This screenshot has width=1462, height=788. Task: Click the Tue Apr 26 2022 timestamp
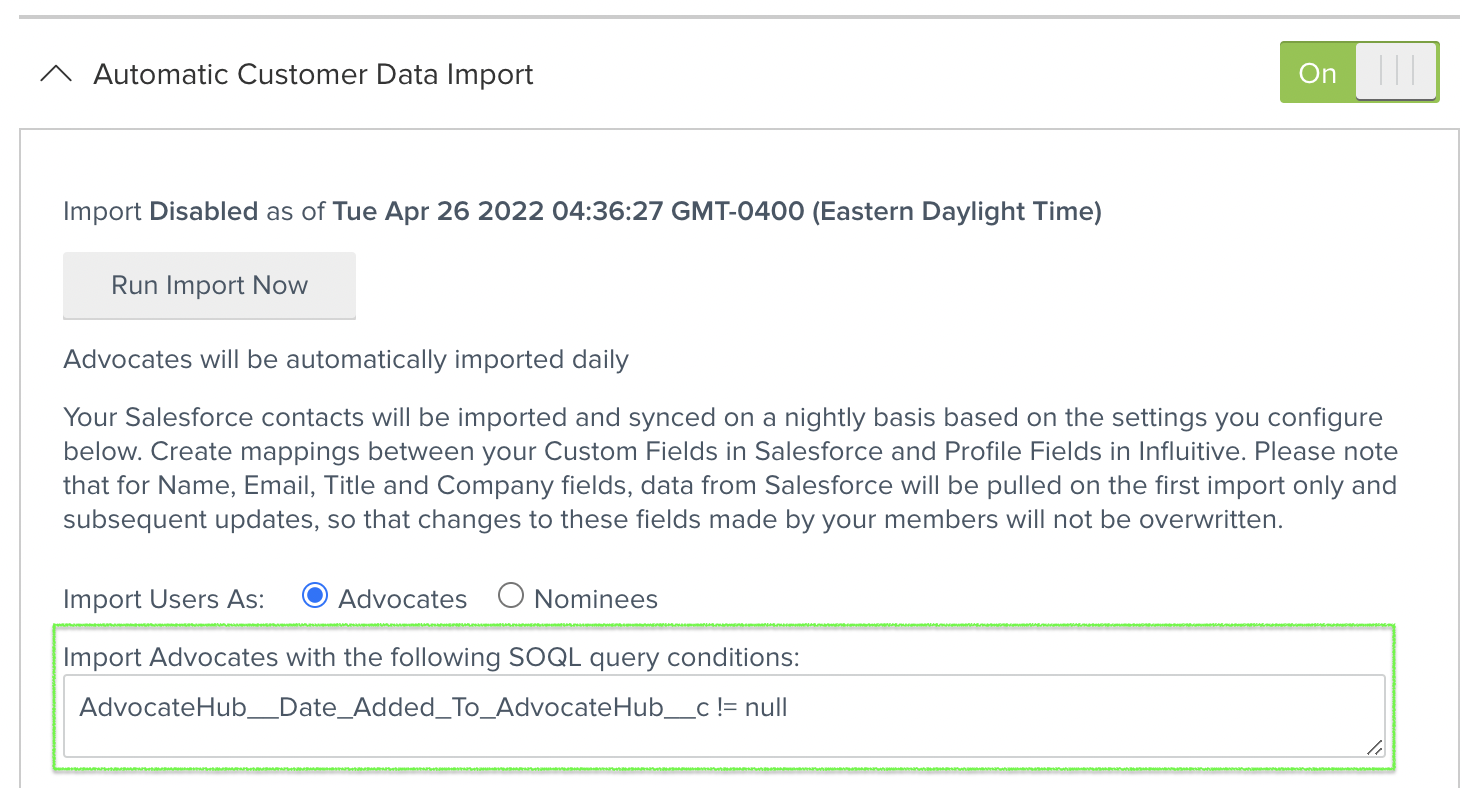tap(716, 212)
